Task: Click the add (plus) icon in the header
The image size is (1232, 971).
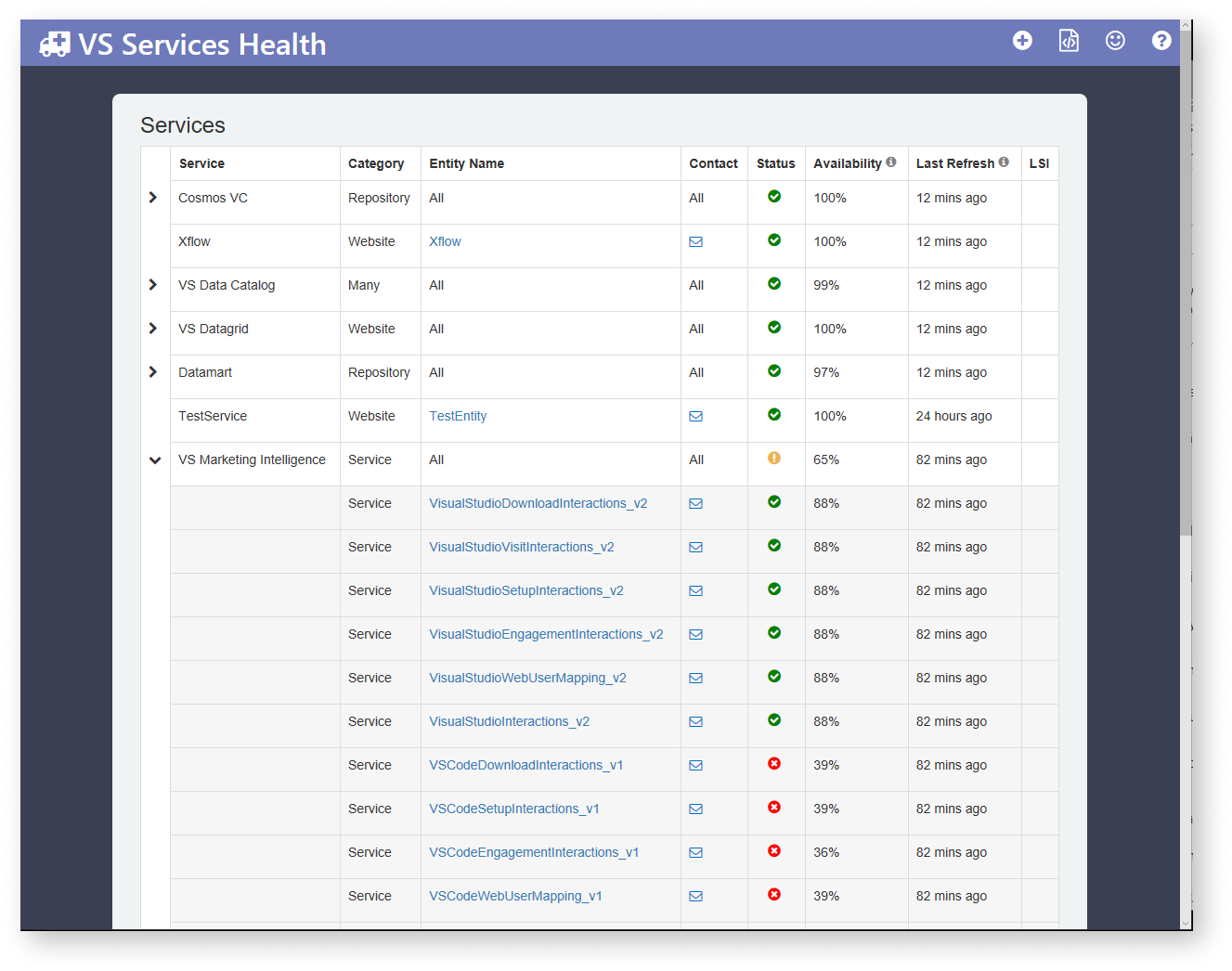Action: (1022, 40)
